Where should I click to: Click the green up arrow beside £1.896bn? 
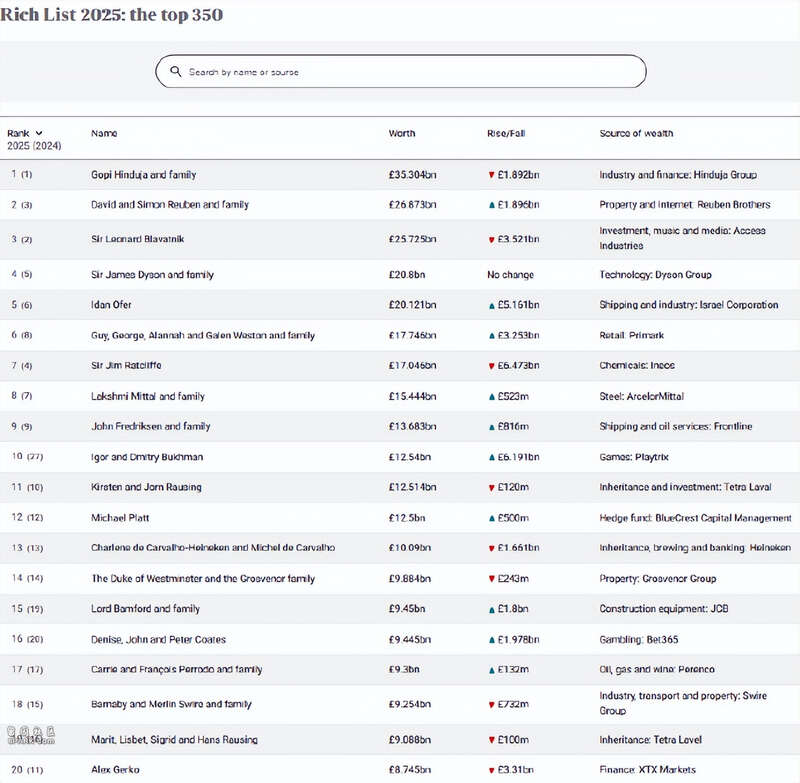491,205
